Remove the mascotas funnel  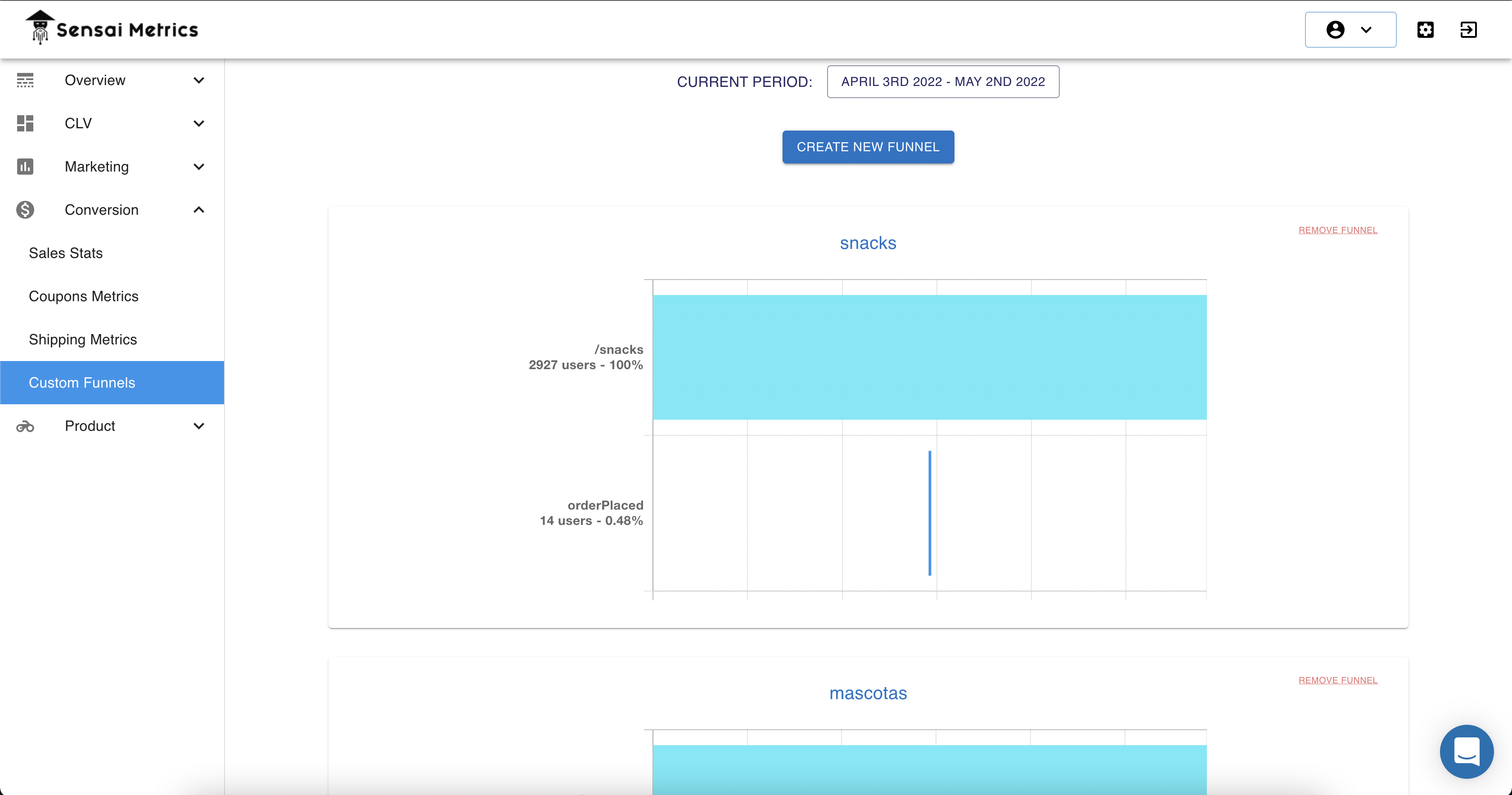1338,680
